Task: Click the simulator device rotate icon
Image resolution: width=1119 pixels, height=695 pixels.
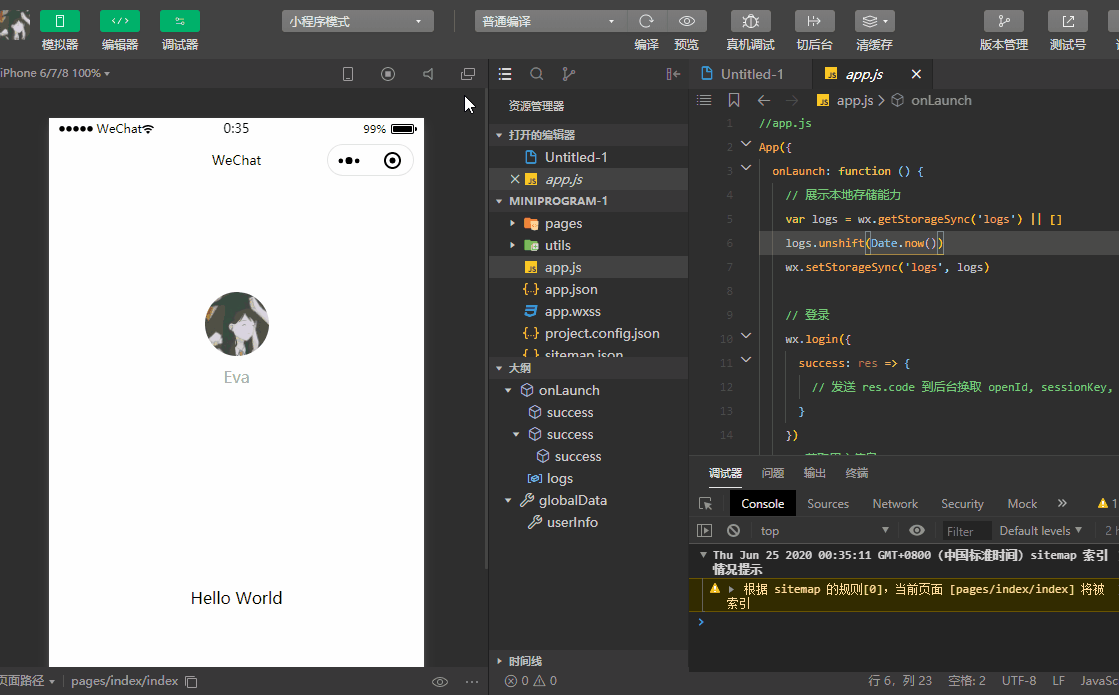Action: [x=348, y=74]
